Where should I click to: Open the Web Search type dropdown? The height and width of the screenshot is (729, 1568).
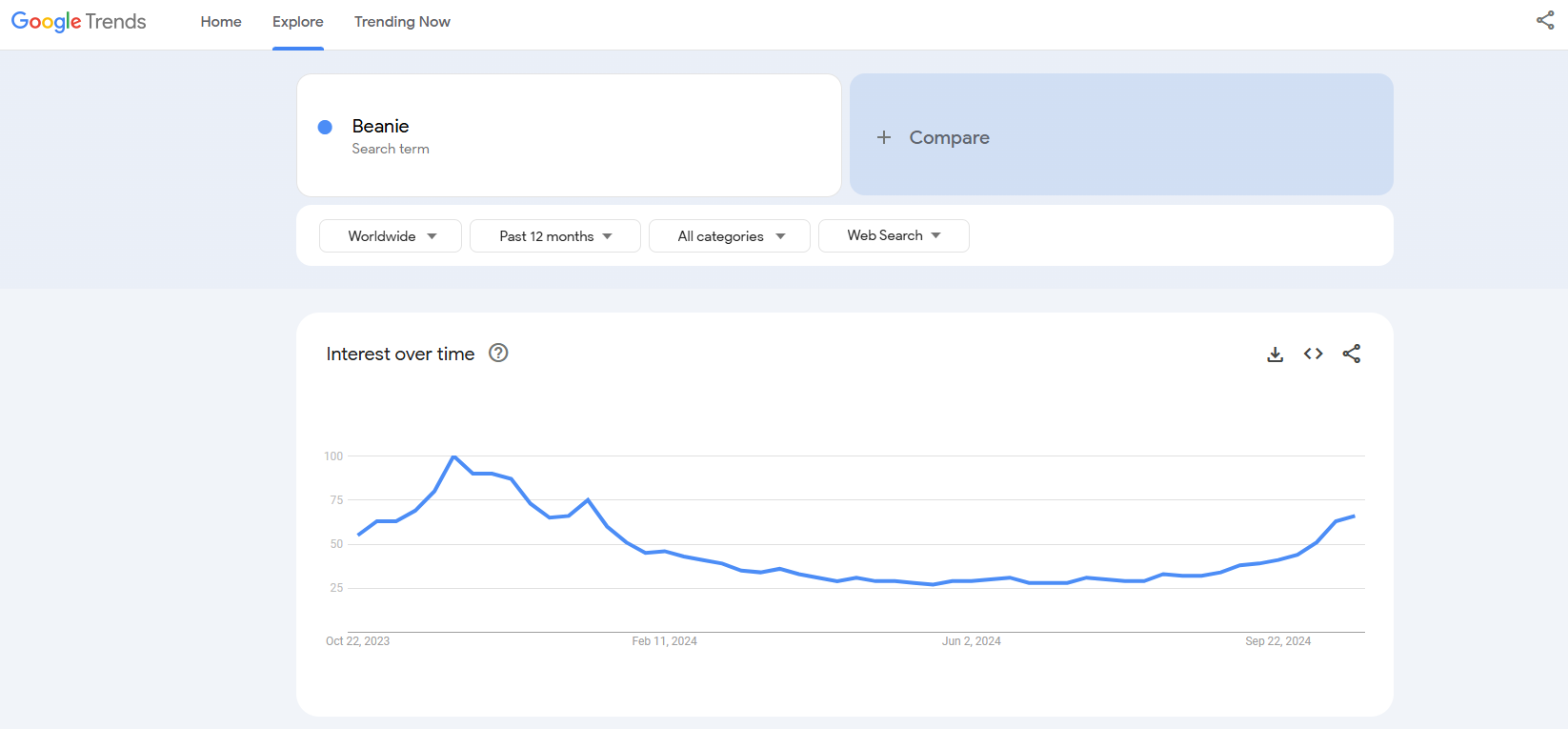(x=894, y=235)
